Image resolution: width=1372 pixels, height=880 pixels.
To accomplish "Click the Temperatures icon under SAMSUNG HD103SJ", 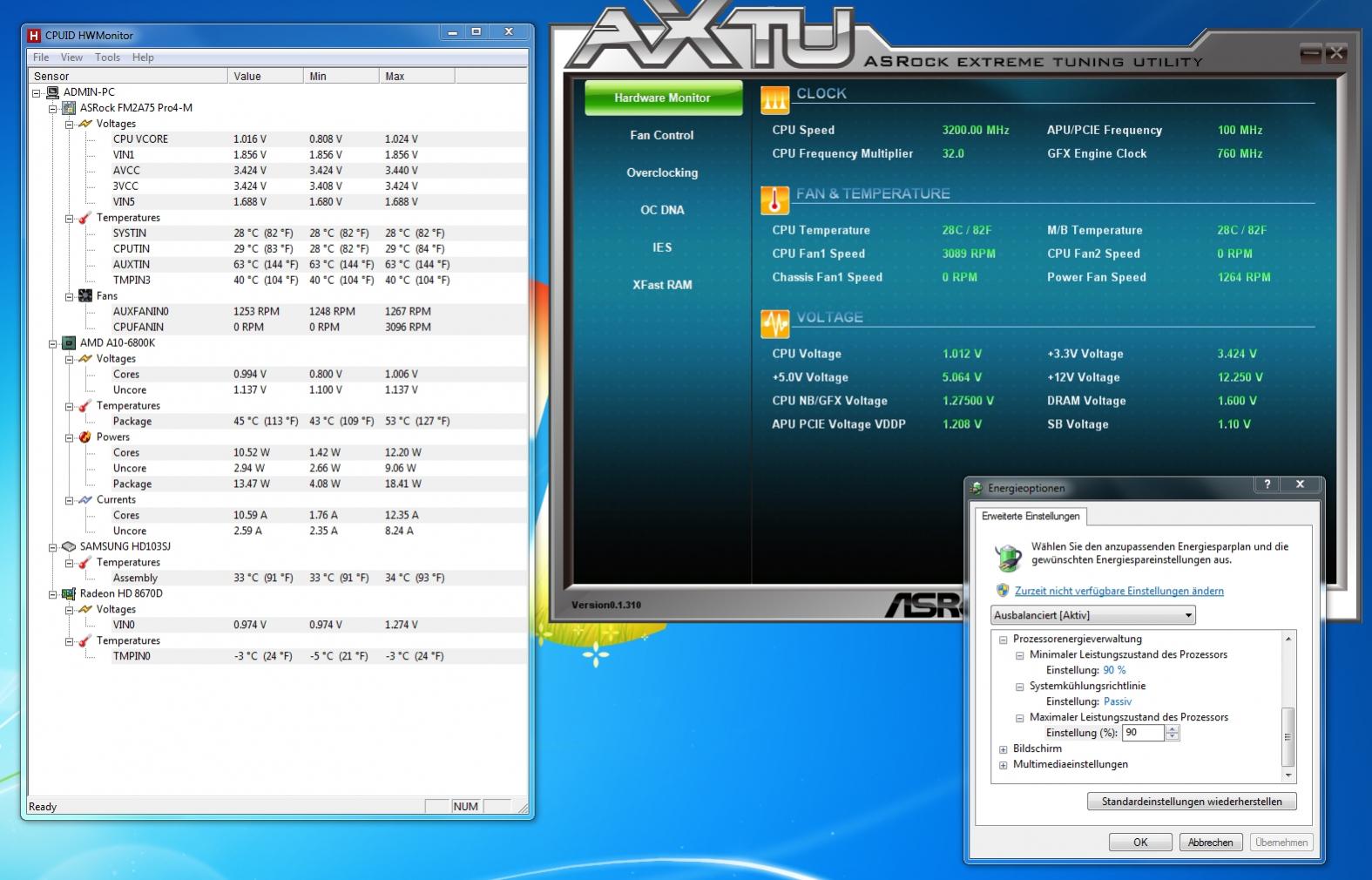I will coord(85,563).
